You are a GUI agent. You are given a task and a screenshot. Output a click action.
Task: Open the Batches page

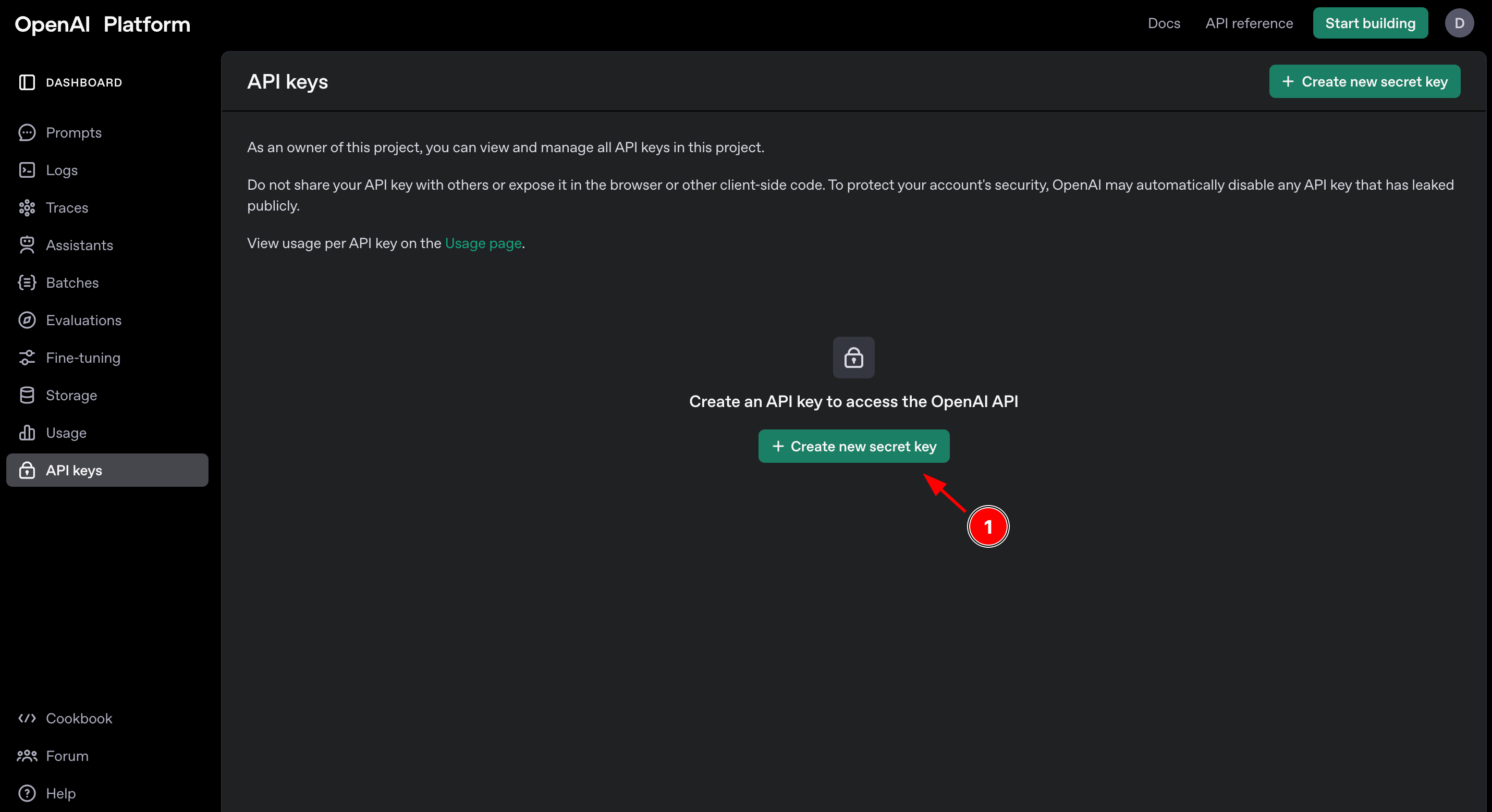pyautogui.click(x=107, y=282)
